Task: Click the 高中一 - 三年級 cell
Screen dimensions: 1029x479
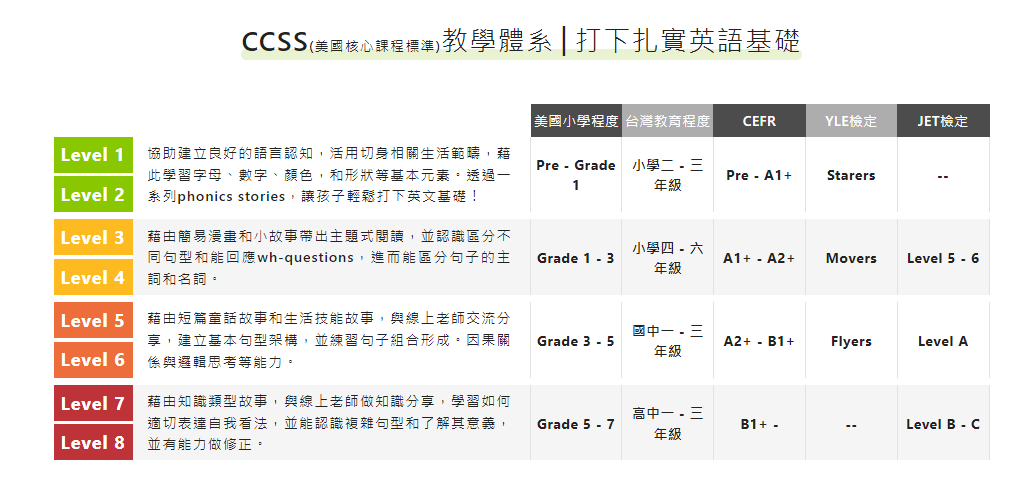Action: (x=667, y=424)
